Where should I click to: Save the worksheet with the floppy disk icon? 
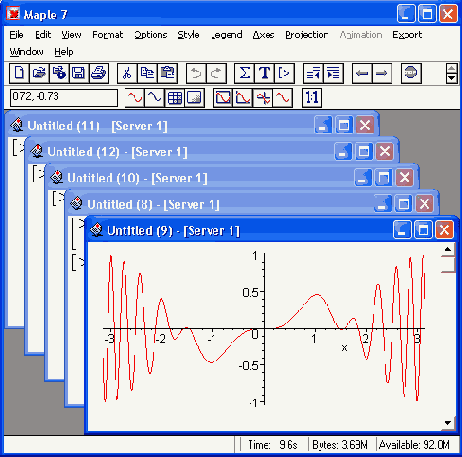(x=79, y=73)
